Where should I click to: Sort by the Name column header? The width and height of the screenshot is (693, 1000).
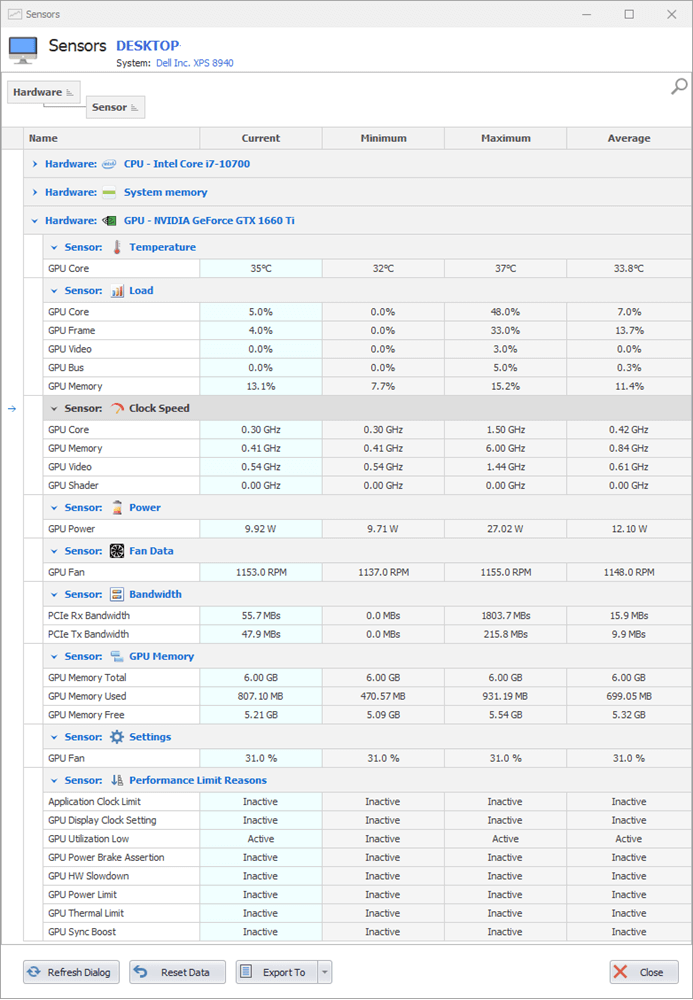click(112, 138)
